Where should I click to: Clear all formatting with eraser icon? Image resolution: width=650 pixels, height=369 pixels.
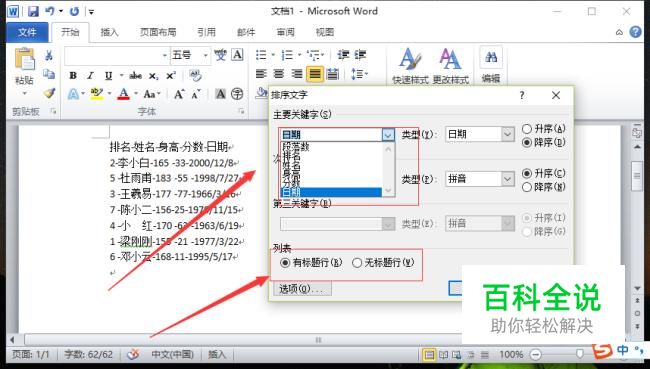point(195,75)
